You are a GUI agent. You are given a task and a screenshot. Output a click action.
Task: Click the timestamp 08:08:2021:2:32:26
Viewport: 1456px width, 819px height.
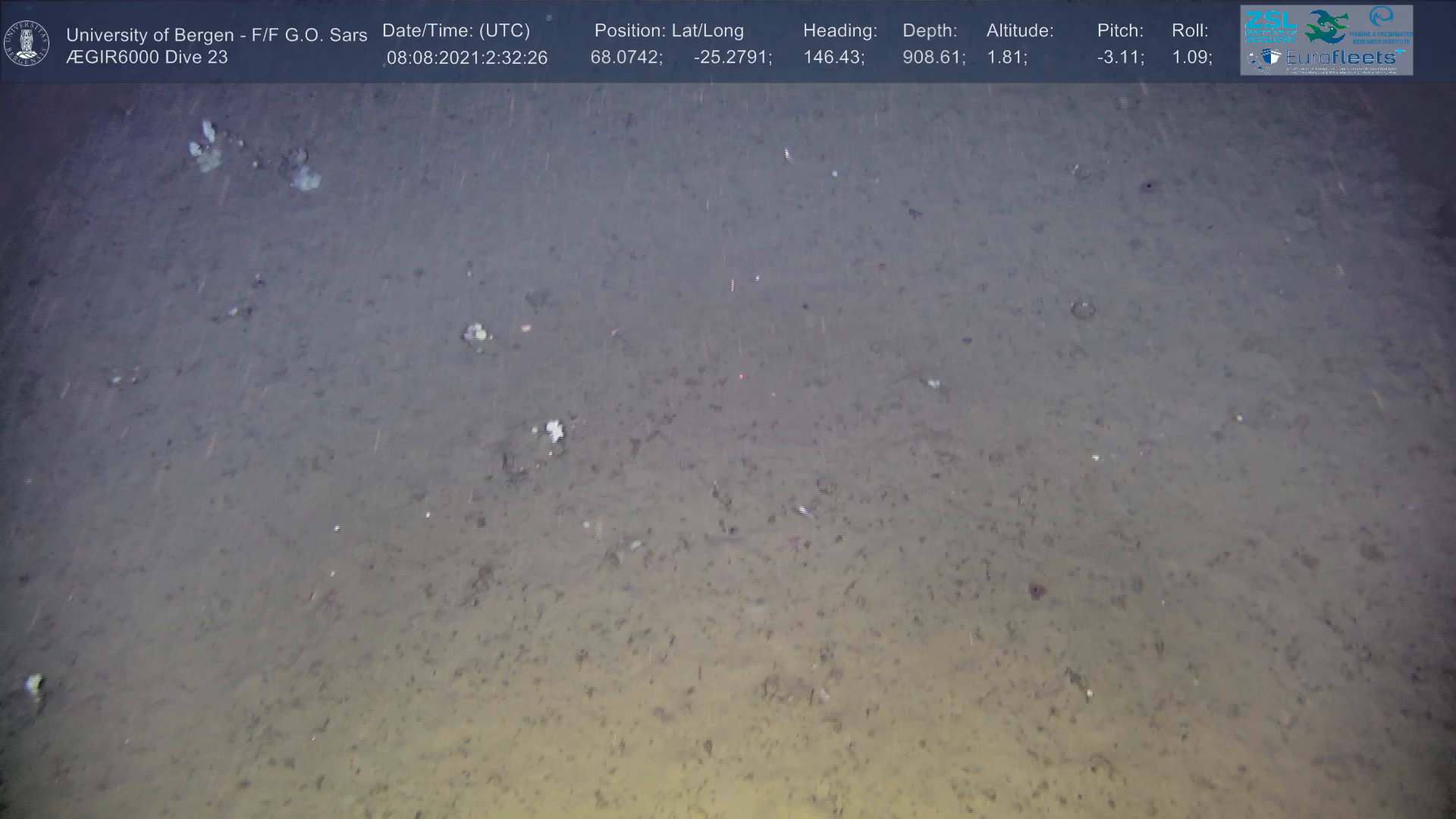point(466,58)
